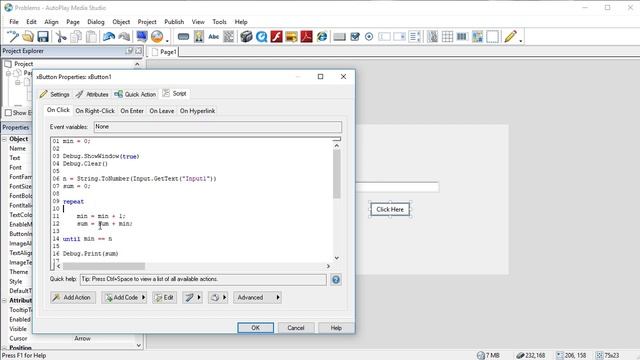640x360 pixels.
Task: Click the Cut scissors icon
Action: pyautogui.click(x=61, y=37)
